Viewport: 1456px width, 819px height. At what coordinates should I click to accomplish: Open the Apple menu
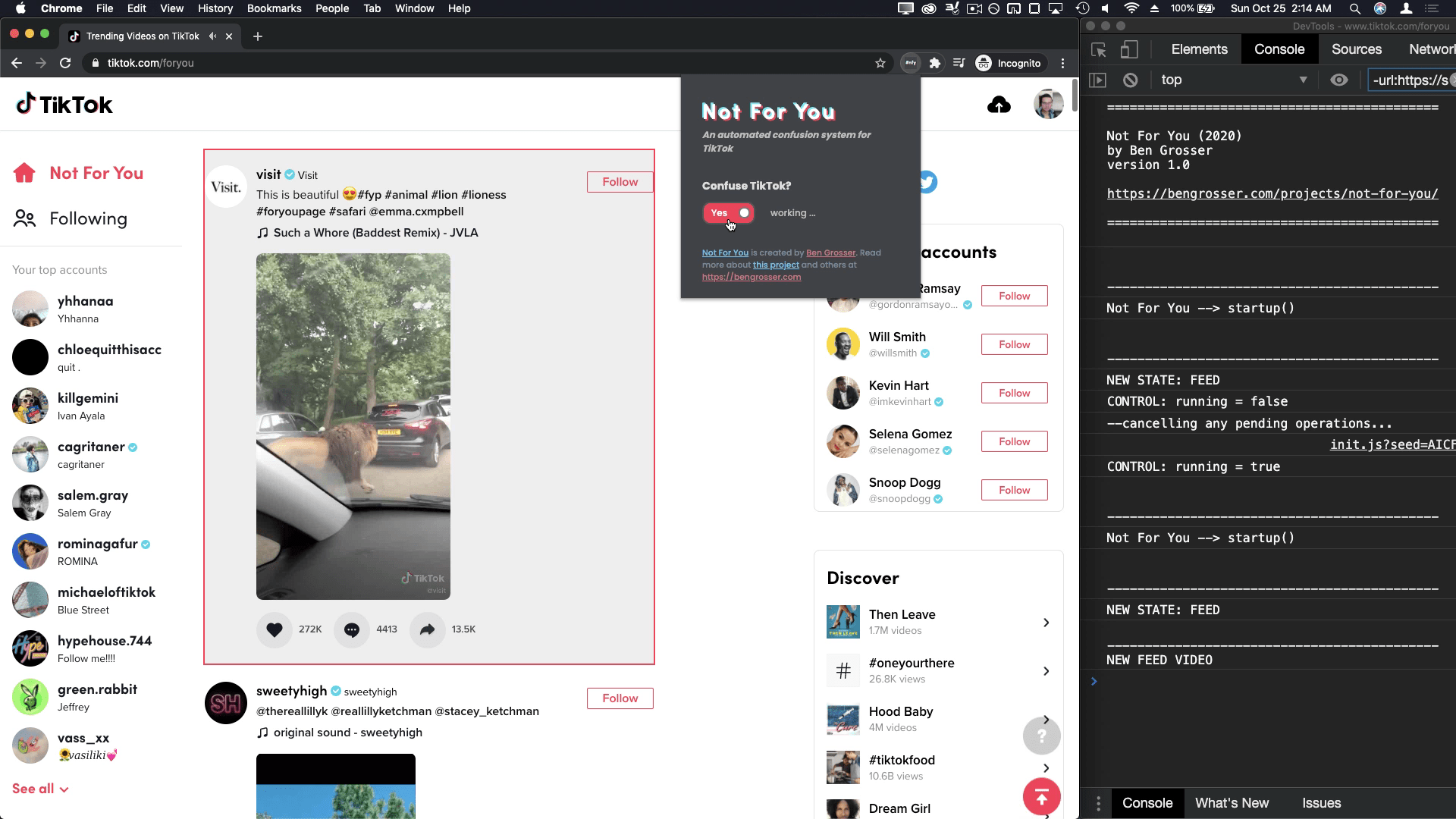[20, 8]
